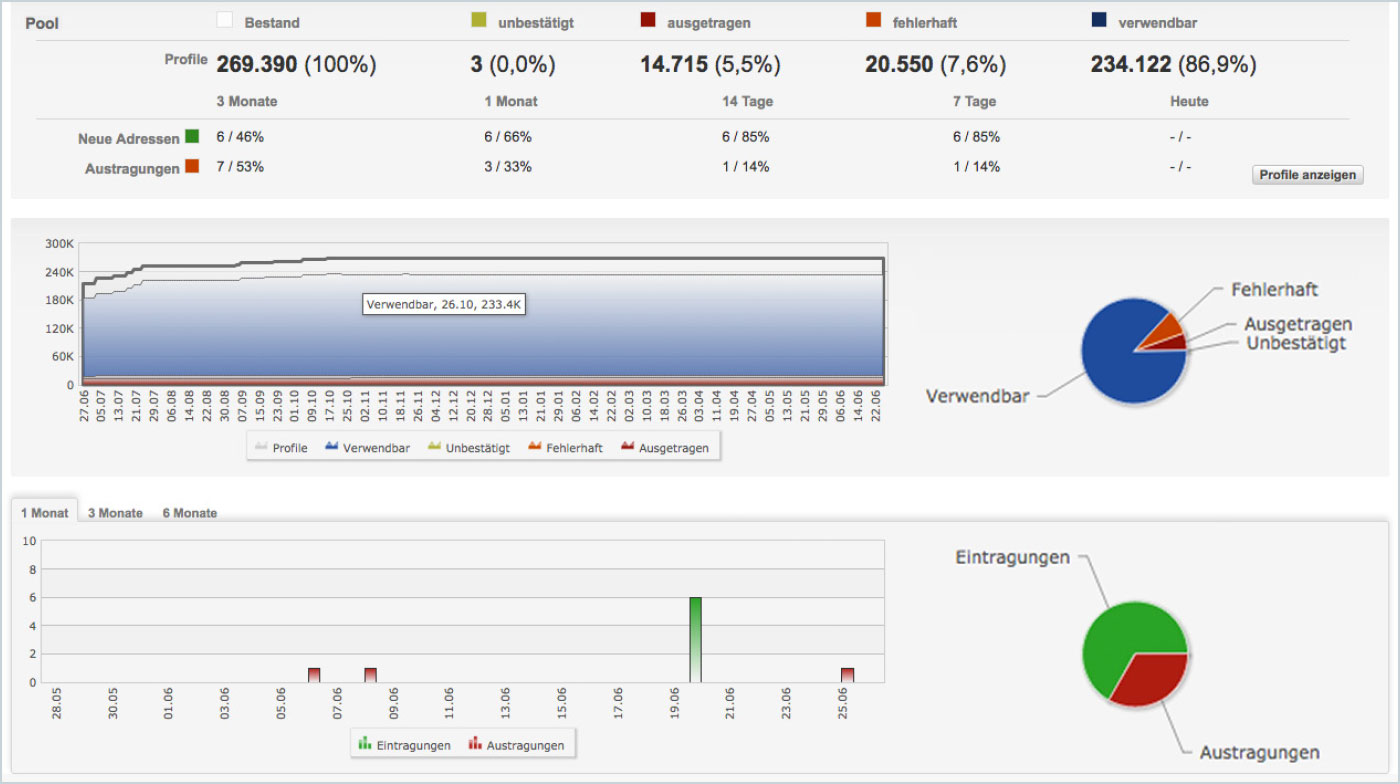Toggle Fehlerhaft series in chart legend
Screen dimensions: 1400x784
click(x=565, y=448)
